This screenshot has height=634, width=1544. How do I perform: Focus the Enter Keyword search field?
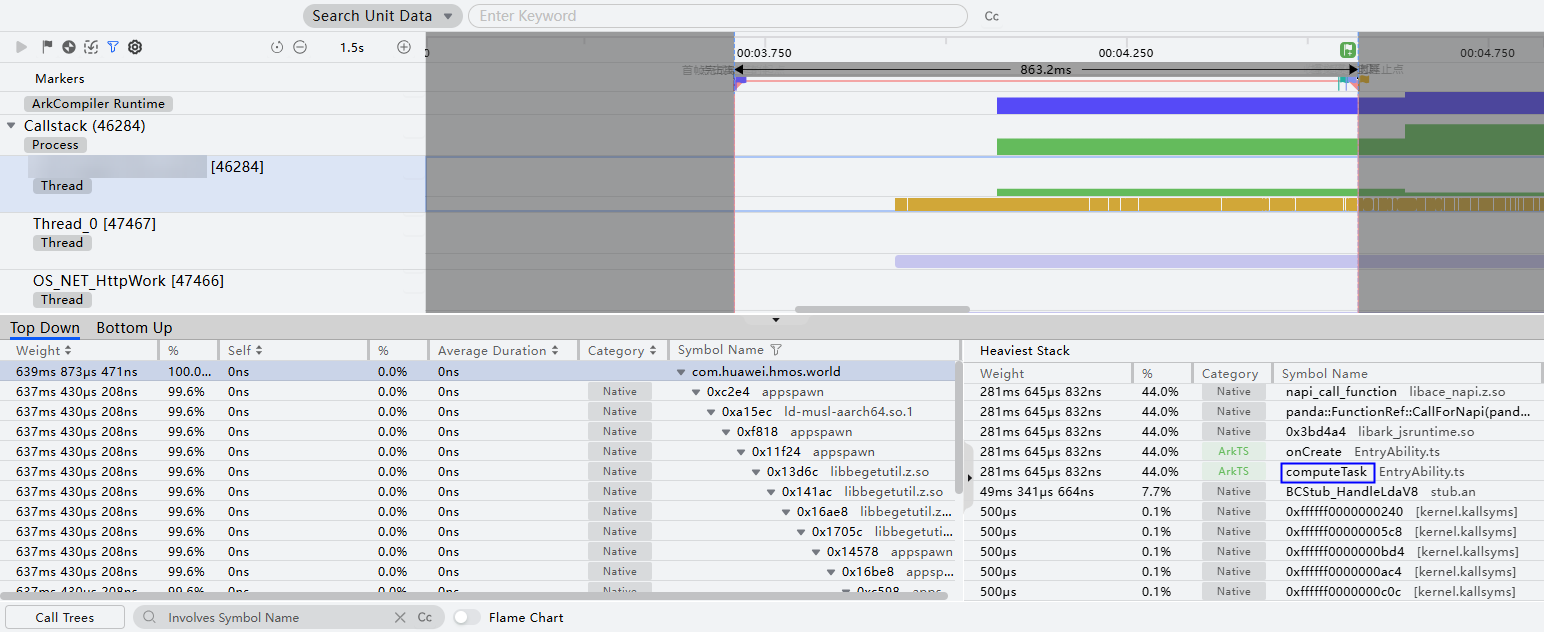tap(718, 16)
